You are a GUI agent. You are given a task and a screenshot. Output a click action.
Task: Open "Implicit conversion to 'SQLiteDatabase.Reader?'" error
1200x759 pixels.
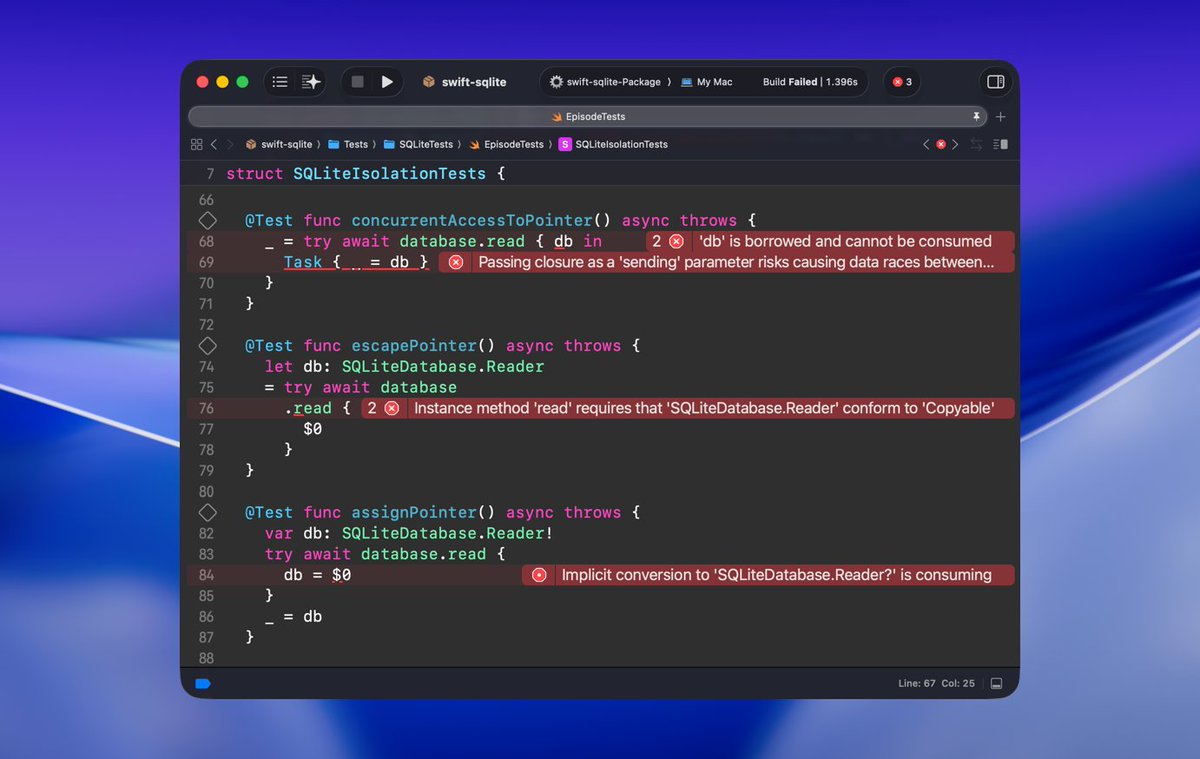point(777,575)
